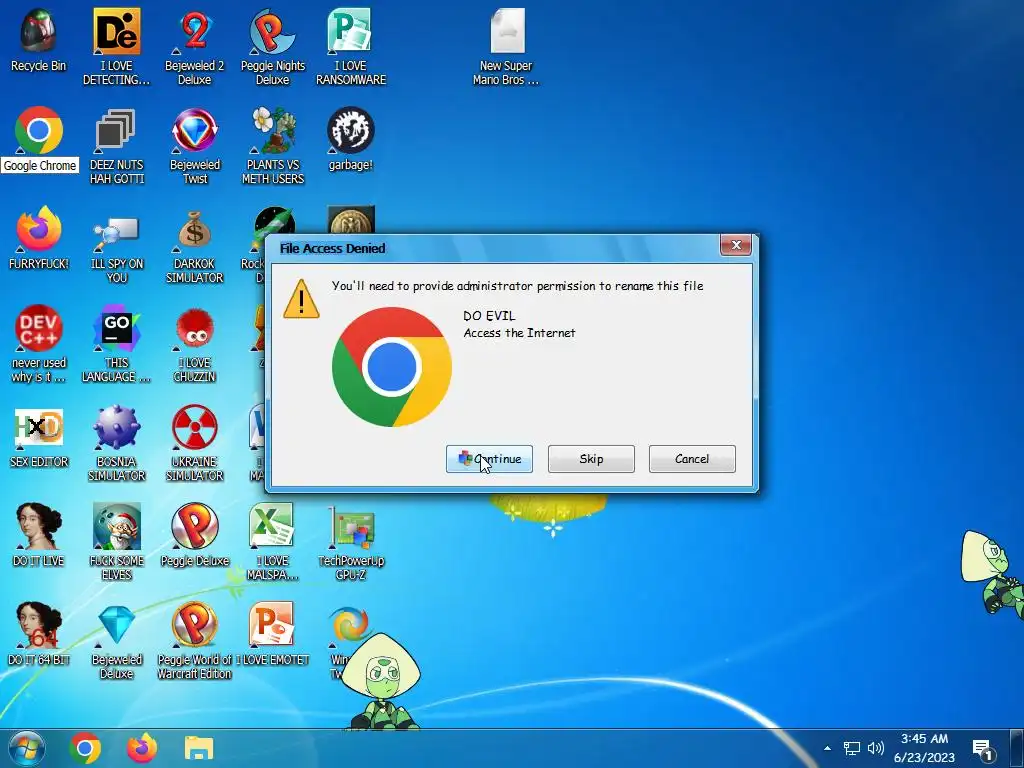
Task: Click Continue in File Access Denied dialog
Action: coord(489,459)
